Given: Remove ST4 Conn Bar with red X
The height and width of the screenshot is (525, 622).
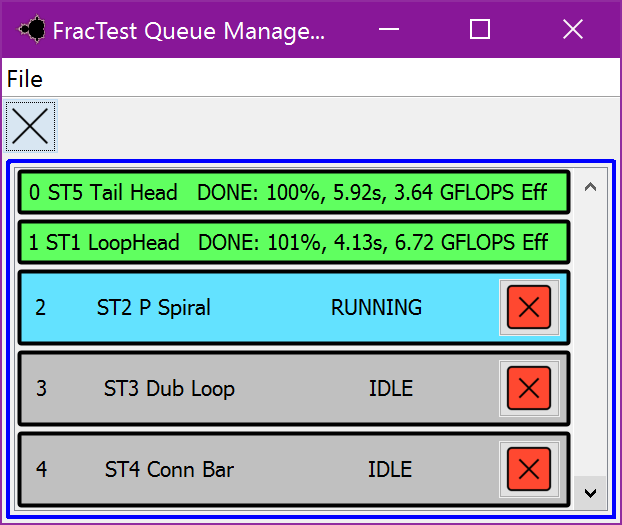Looking at the screenshot, I should pos(529,469).
